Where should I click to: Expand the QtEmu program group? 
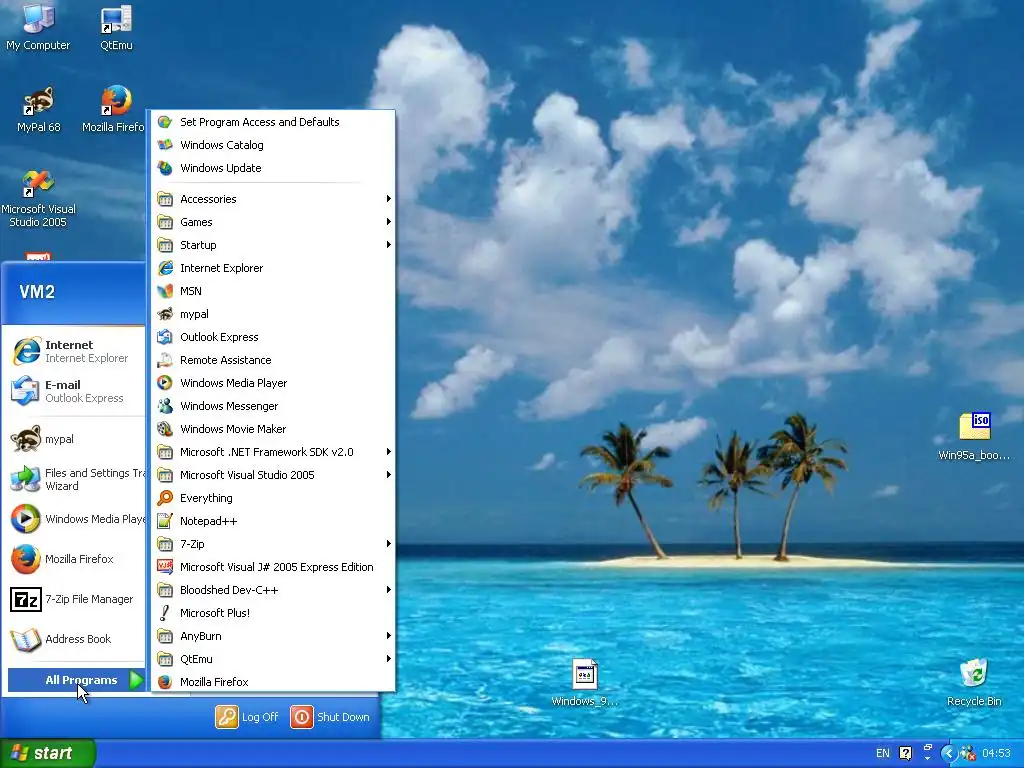273,659
